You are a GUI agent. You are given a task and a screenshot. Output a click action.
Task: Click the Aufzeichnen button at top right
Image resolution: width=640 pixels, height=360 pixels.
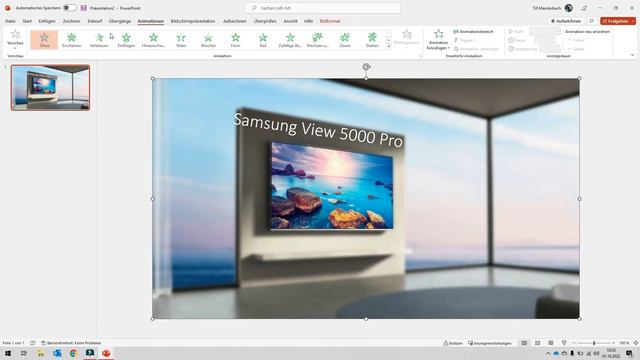[566, 21]
